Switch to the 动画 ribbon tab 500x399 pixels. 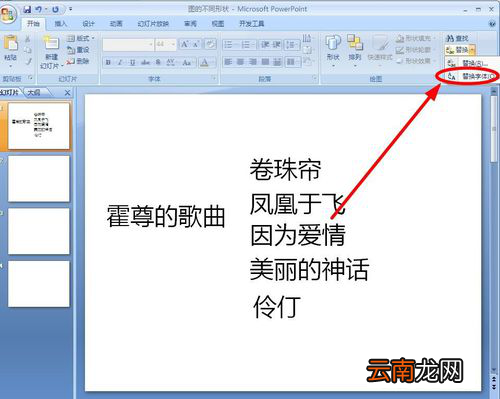[116, 24]
